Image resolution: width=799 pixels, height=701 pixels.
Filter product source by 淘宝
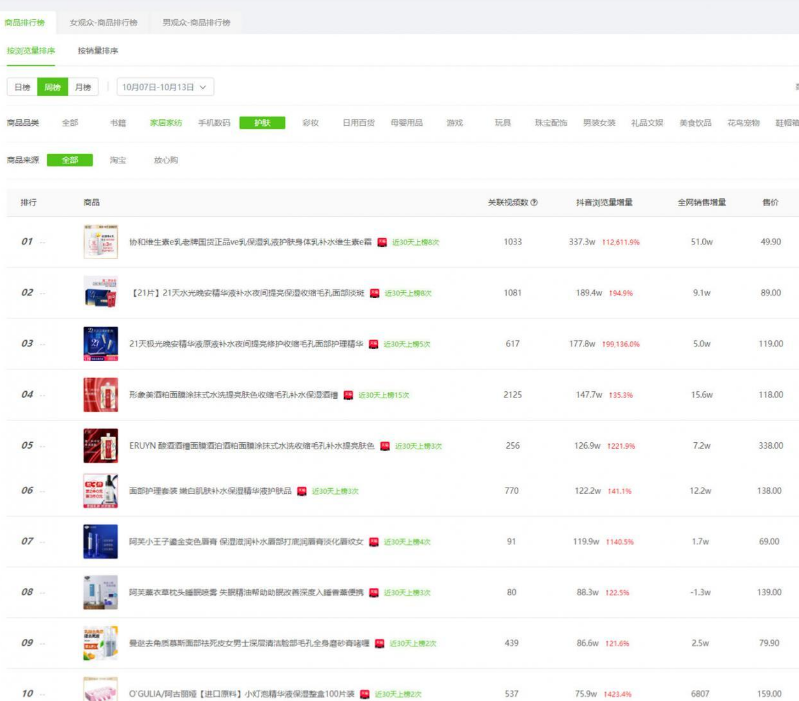click(118, 160)
